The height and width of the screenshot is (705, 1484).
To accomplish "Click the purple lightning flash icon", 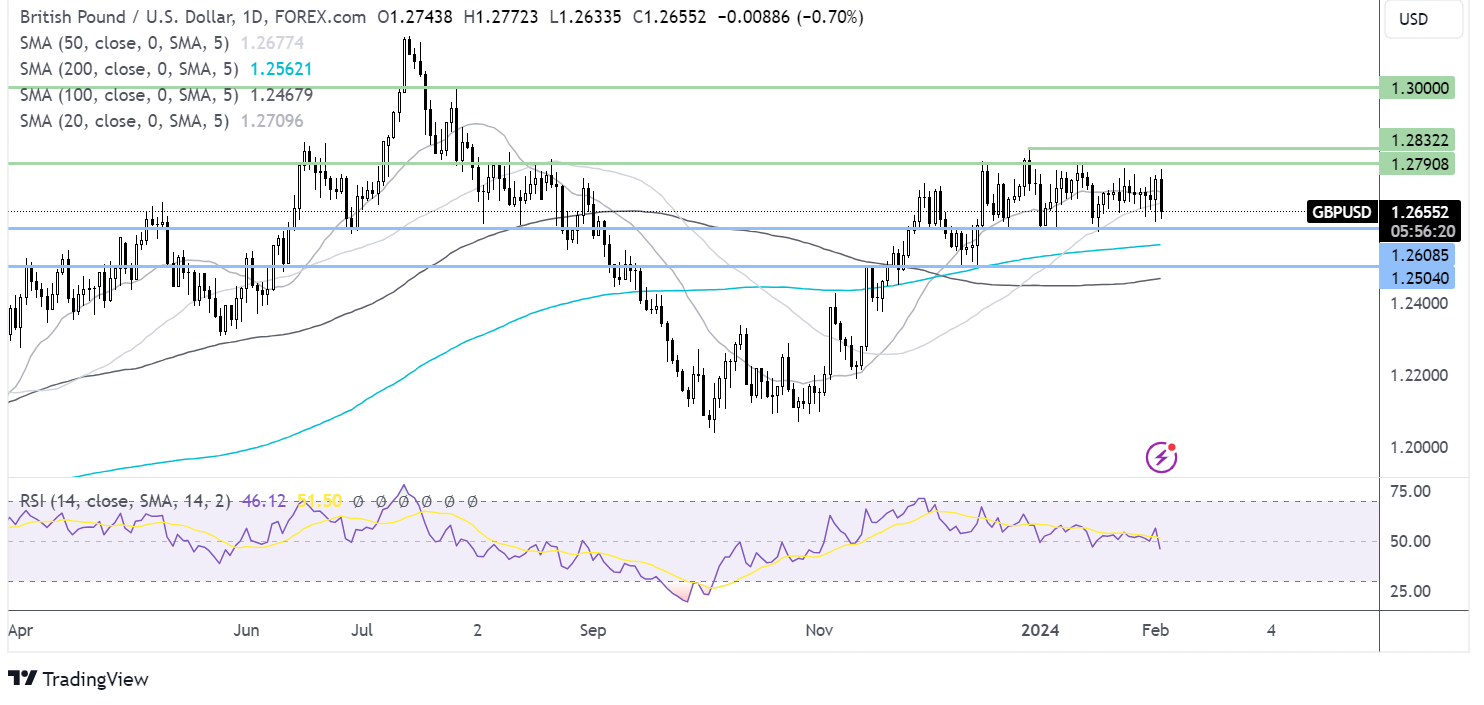I will tap(1161, 458).
